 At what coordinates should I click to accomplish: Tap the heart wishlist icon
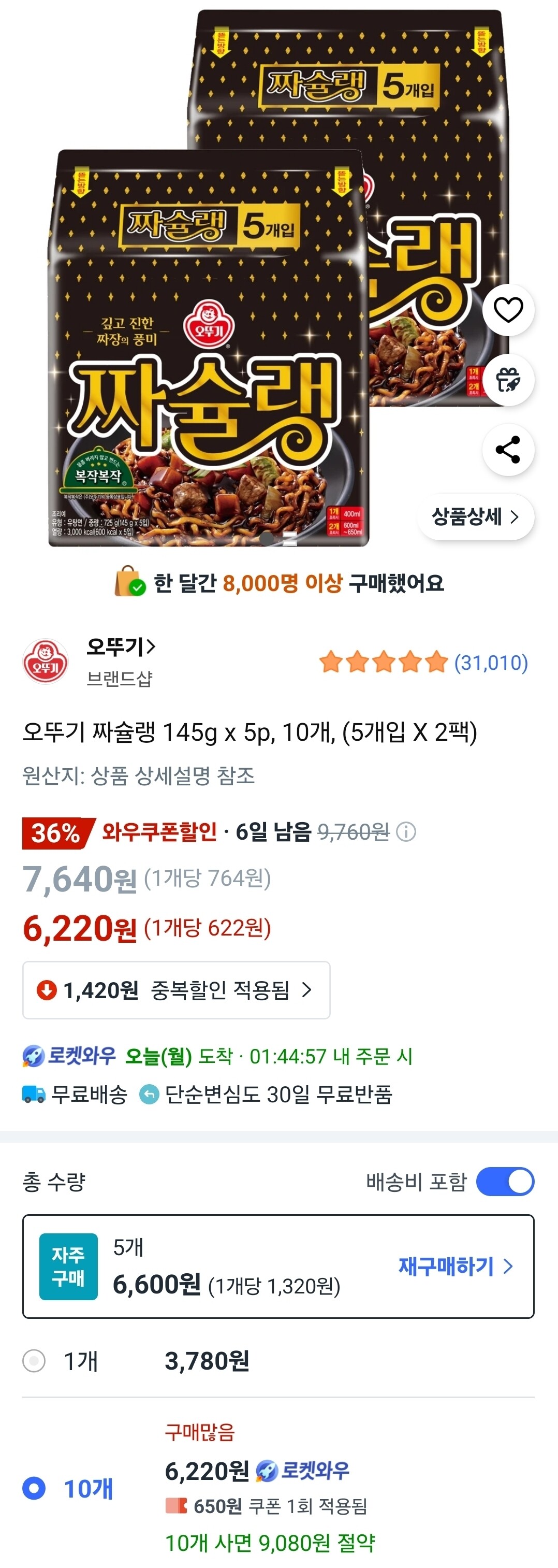[x=508, y=310]
